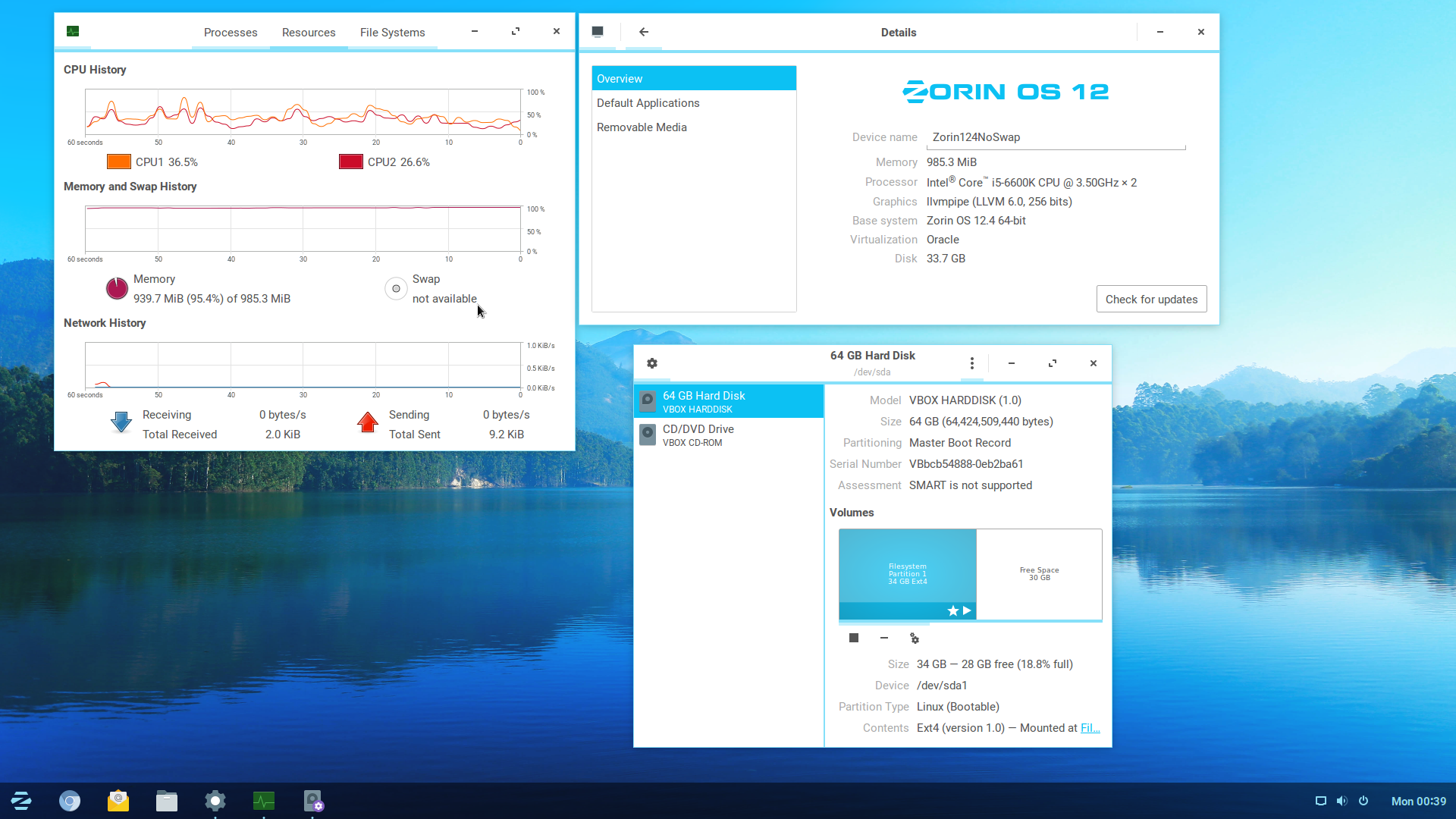Click the 'Zorin OS 12.4 64-bit' value
This screenshot has height=819, width=1456.
976,220
